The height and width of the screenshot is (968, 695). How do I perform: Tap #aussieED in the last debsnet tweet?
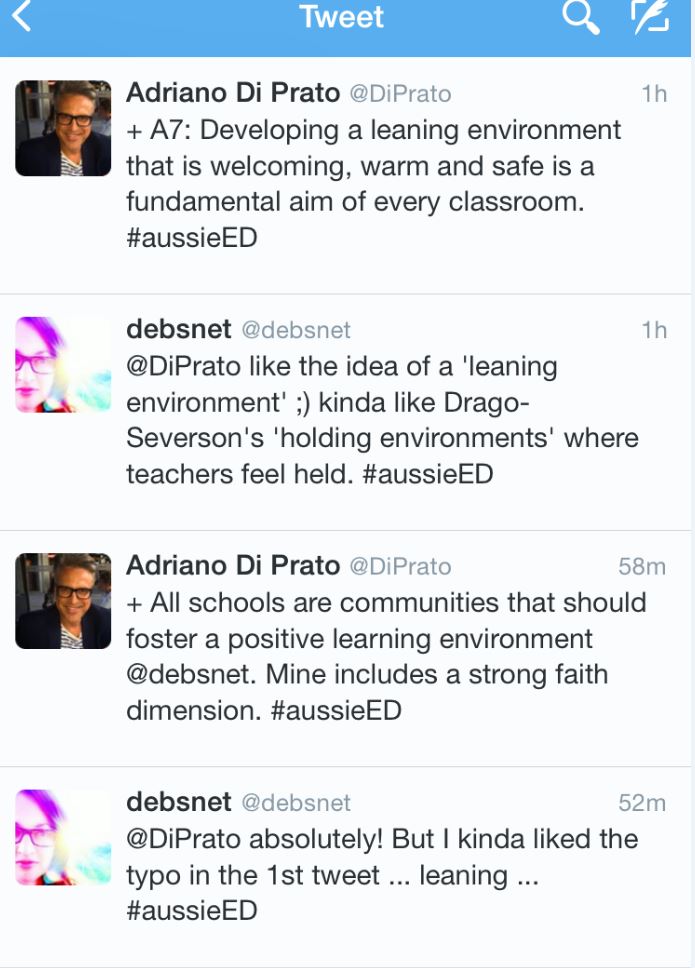coord(192,911)
